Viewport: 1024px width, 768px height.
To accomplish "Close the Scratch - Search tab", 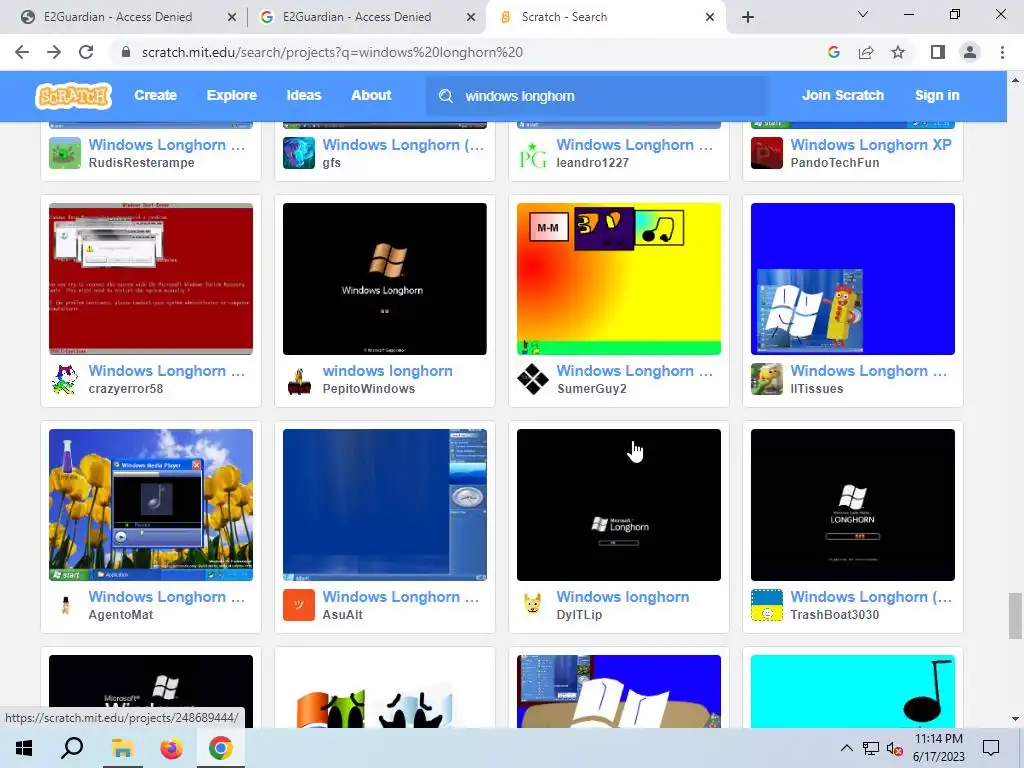I will [x=710, y=17].
